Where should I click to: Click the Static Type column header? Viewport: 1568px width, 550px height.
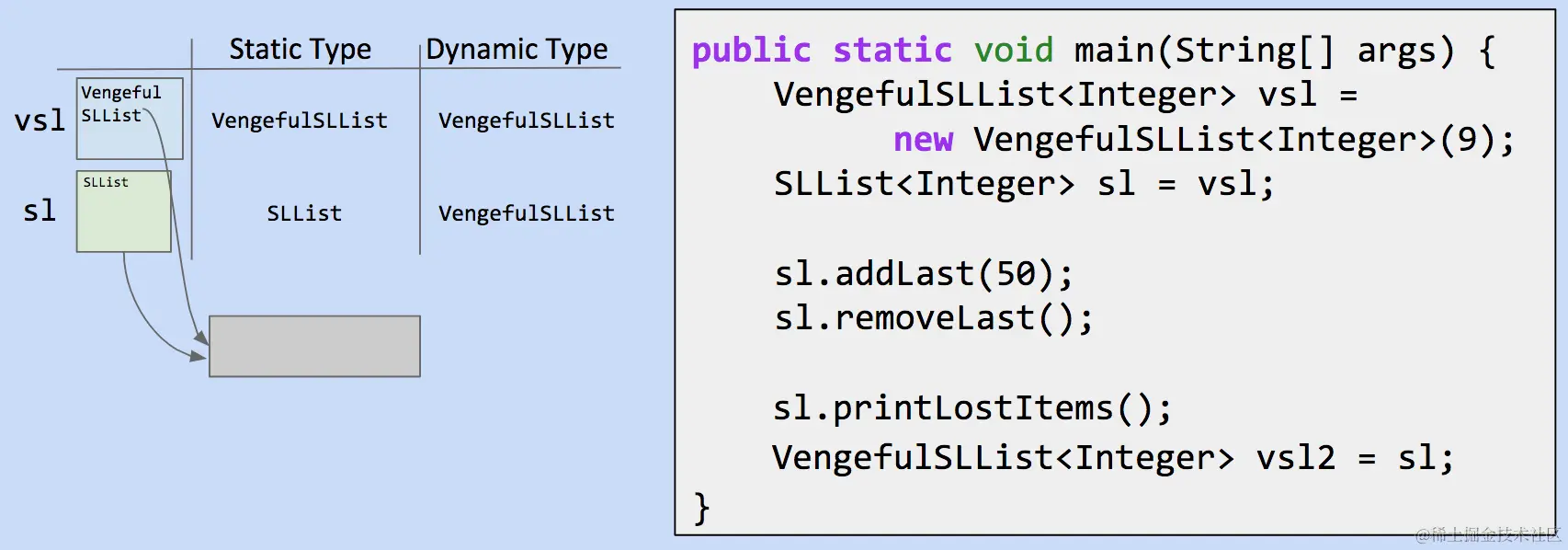pyautogui.click(x=301, y=49)
